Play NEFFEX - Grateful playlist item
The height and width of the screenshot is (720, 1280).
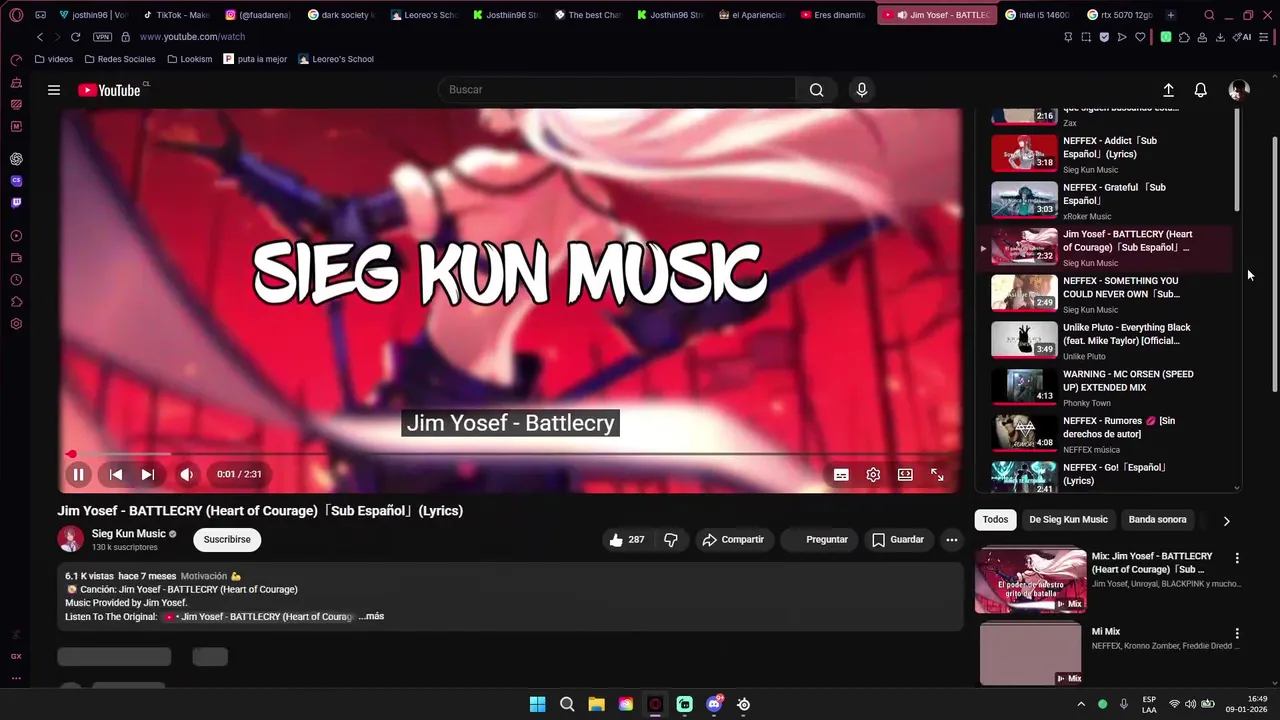point(1105,201)
